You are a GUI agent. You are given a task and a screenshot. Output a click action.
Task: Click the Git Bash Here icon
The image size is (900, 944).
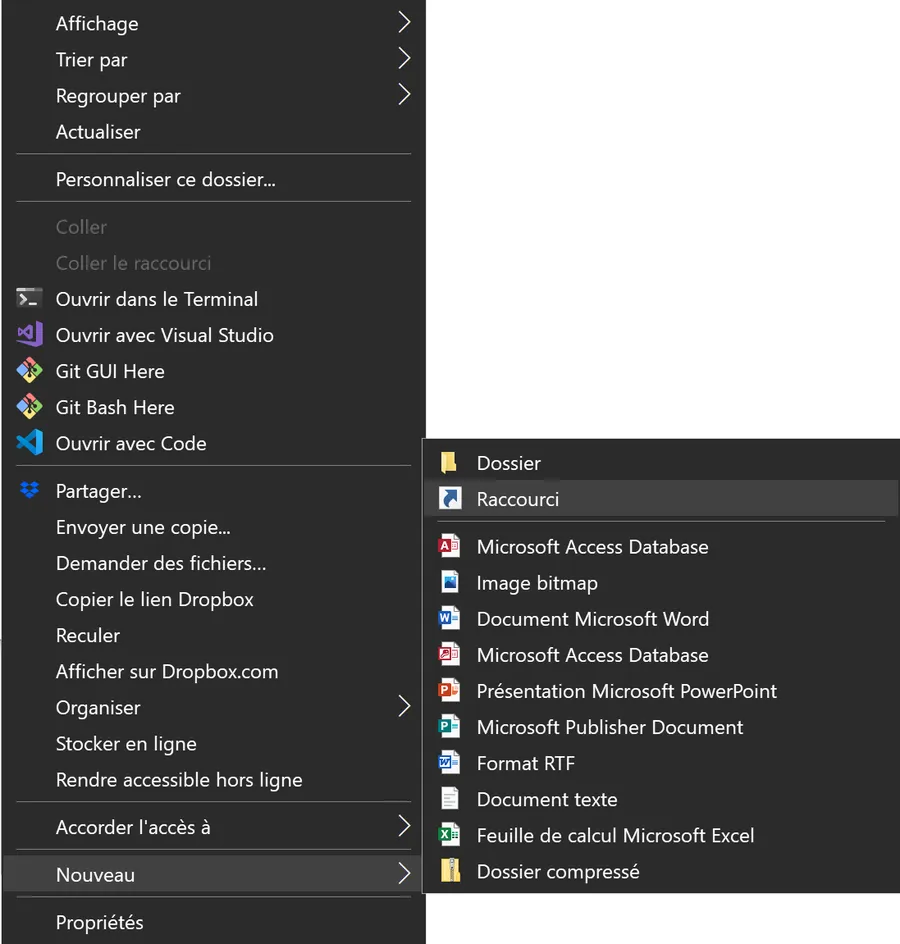tap(29, 407)
